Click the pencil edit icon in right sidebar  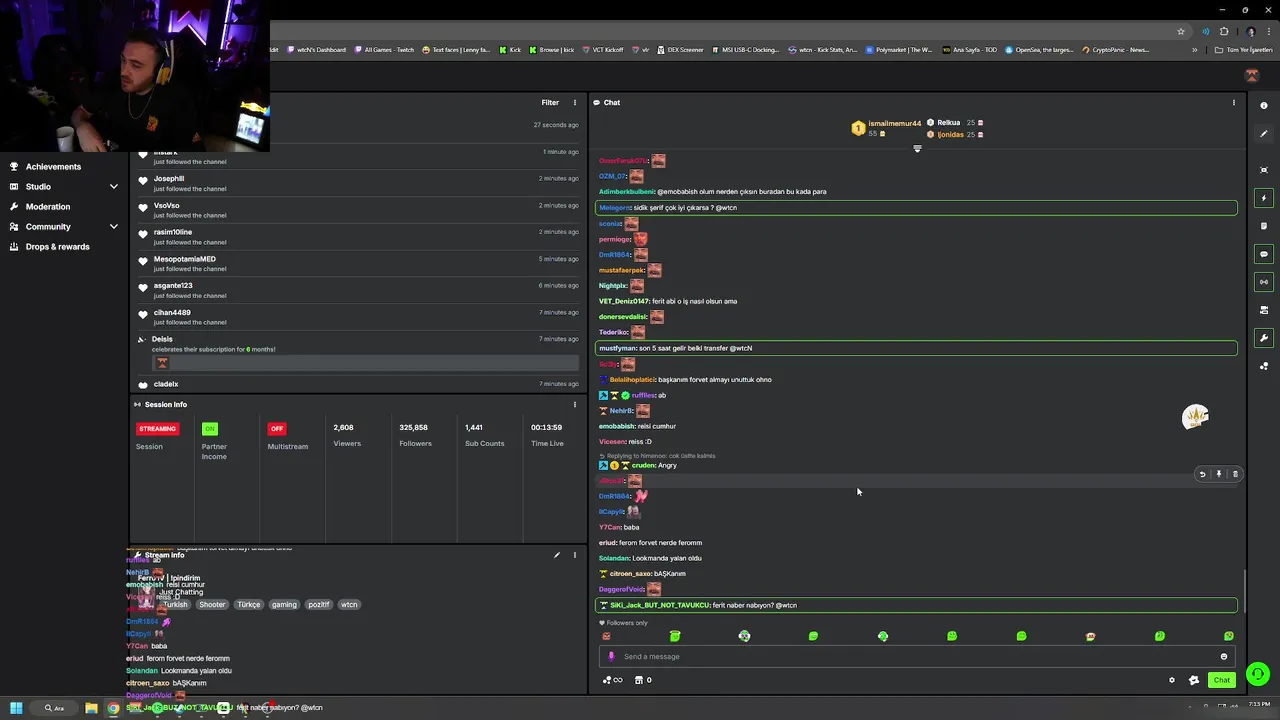[x=1264, y=134]
